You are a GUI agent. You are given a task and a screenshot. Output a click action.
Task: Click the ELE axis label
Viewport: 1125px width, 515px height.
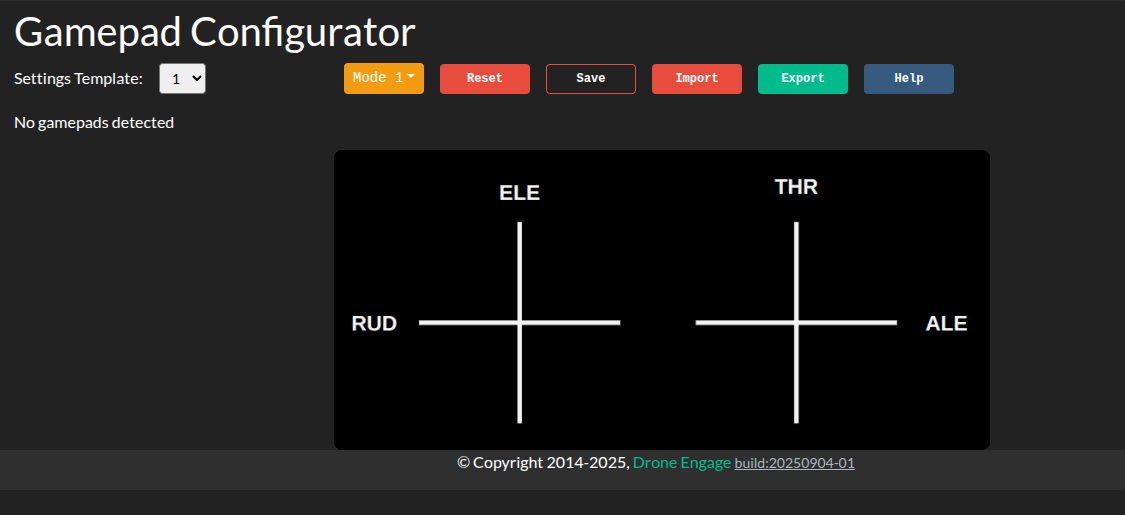(x=519, y=193)
